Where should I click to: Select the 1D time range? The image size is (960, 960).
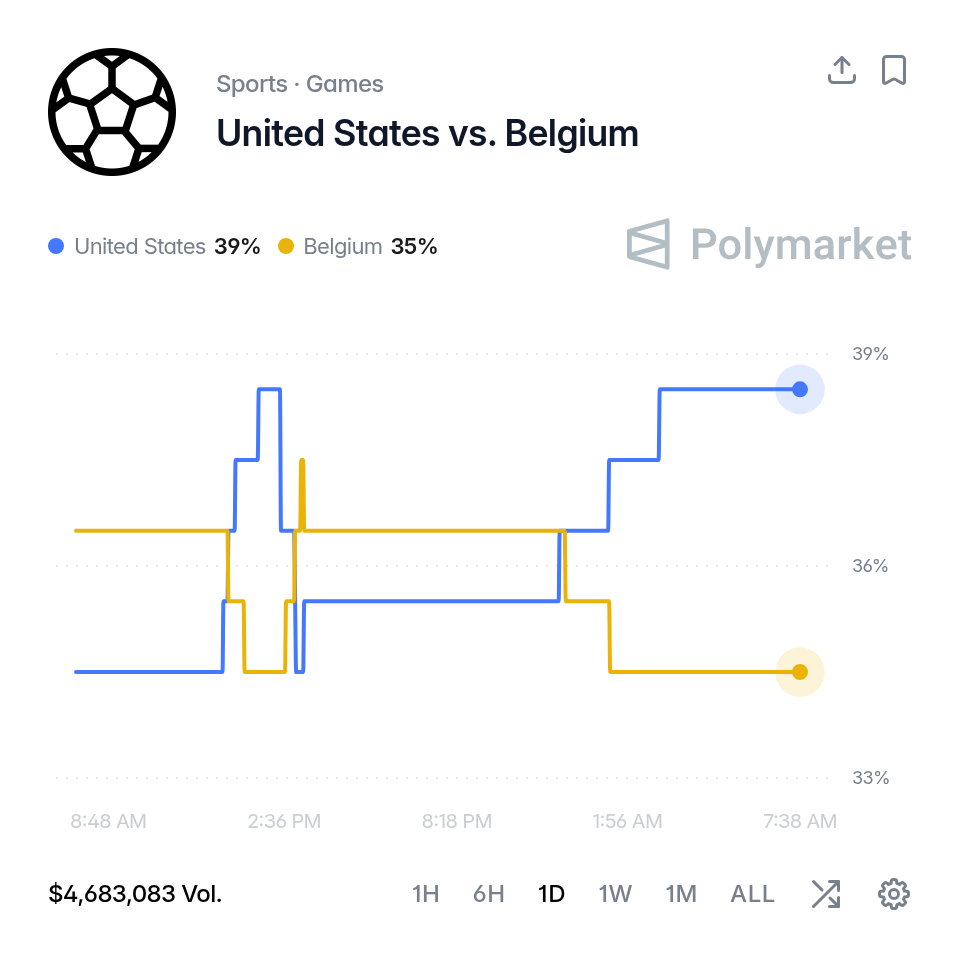pyautogui.click(x=551, y=894)
